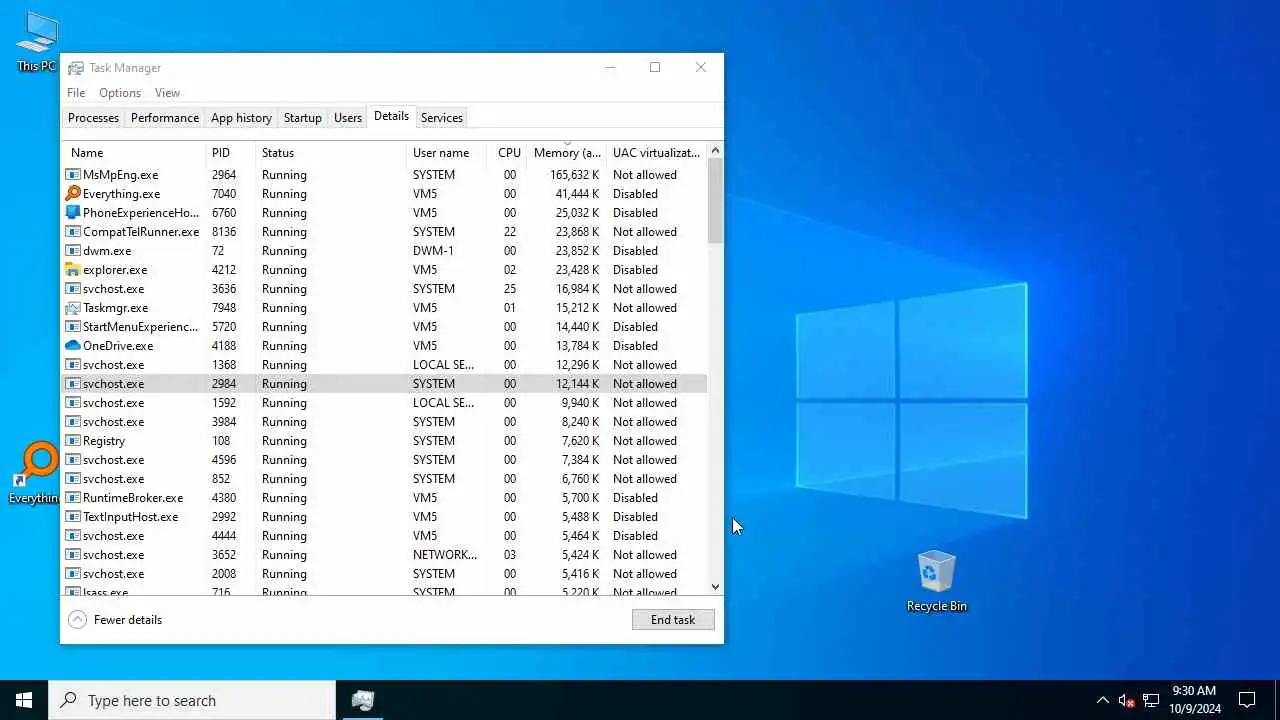The height and width of the screenshot is (720, 1280).
Task: Click the muted volume tray icon
Action: pos(1126,700)
